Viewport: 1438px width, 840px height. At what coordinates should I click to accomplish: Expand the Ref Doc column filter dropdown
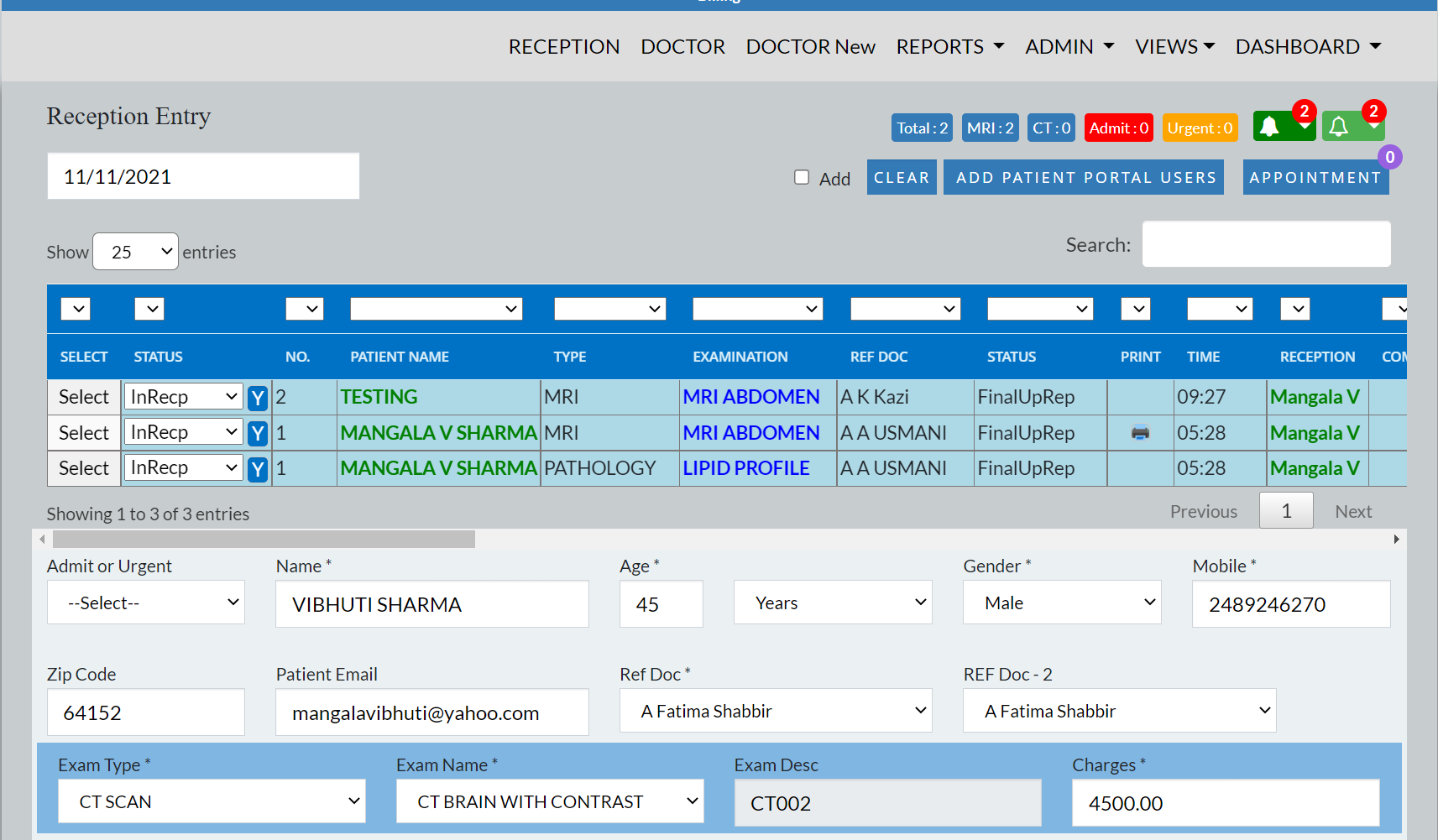point(905,309)
